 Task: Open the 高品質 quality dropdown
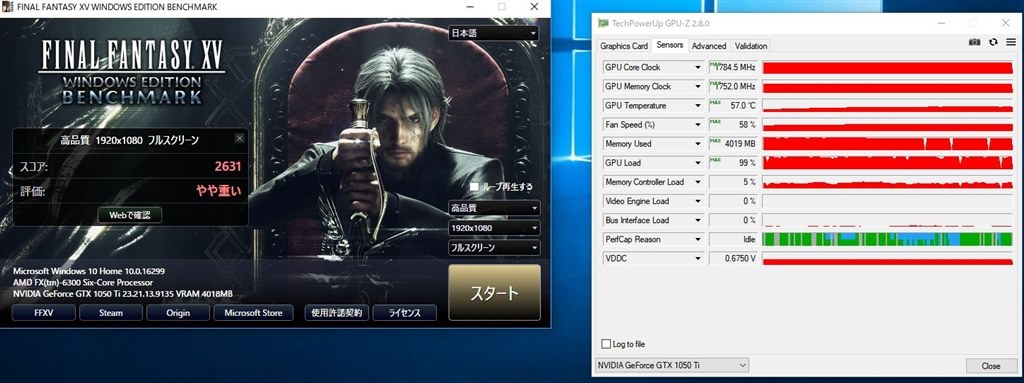coord(494,208)
